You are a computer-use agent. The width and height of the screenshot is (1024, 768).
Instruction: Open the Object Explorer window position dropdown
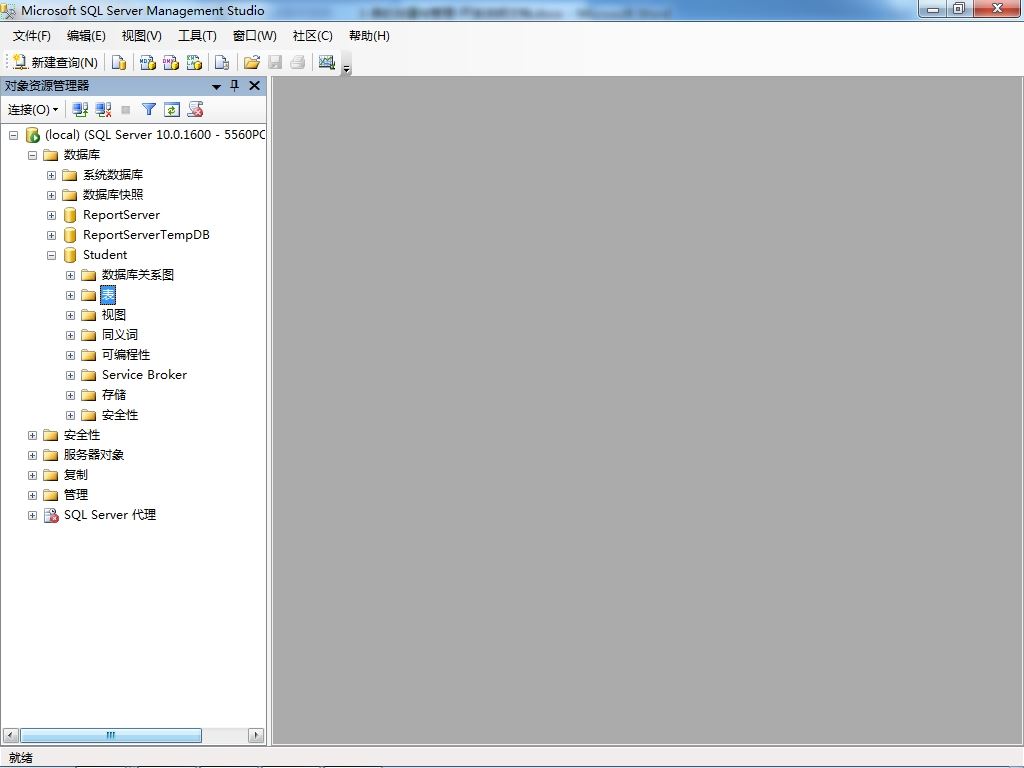coord(216,86)
